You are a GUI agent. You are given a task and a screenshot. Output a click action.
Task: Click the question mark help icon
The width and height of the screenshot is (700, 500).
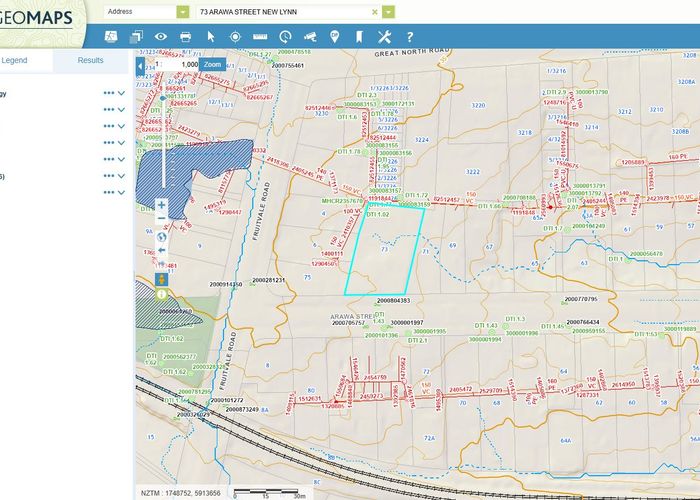coord(409,36)
